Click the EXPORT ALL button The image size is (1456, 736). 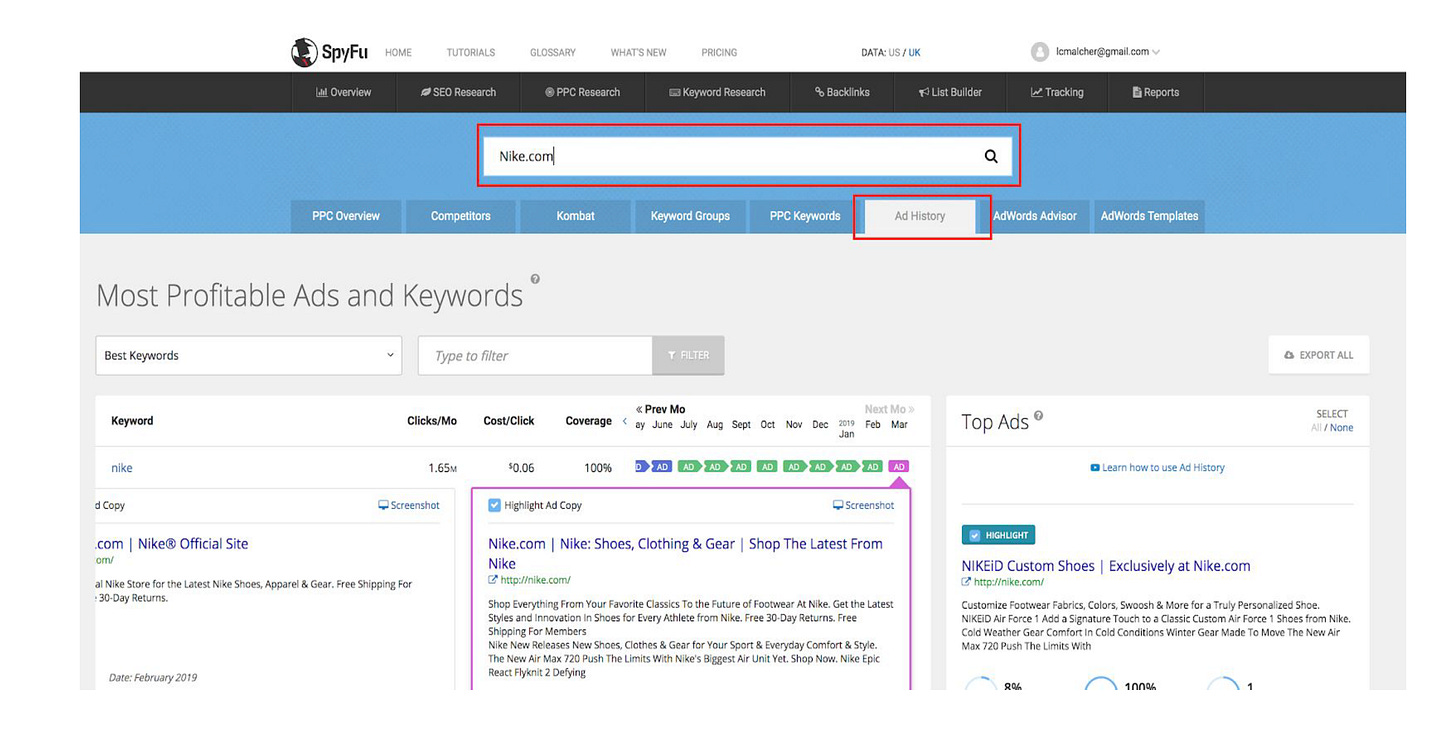click(1318, 355)
